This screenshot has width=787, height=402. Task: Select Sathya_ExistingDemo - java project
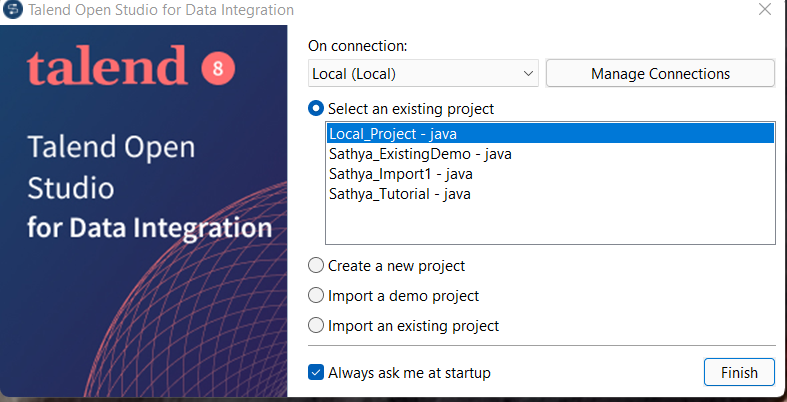pyautogui.click(x=550, y=154)
